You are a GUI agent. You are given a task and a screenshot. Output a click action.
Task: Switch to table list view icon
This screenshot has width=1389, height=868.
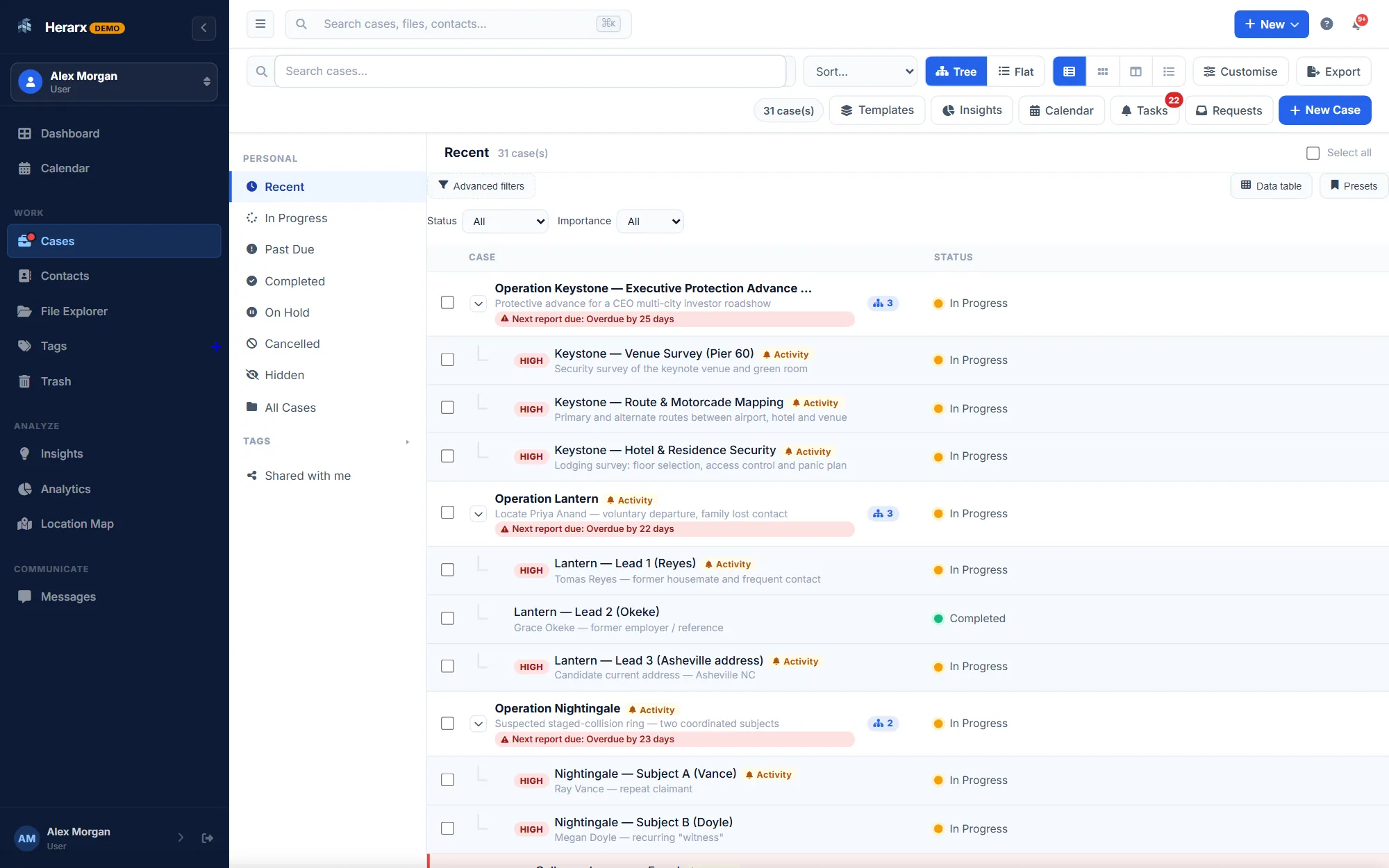pos(1070,72)
